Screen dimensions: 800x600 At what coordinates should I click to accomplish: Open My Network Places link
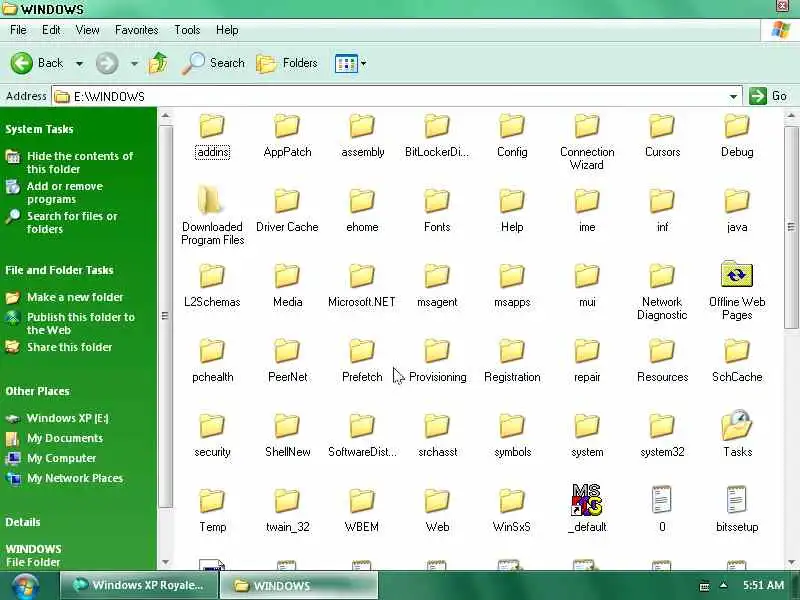(x=75, y=478)
